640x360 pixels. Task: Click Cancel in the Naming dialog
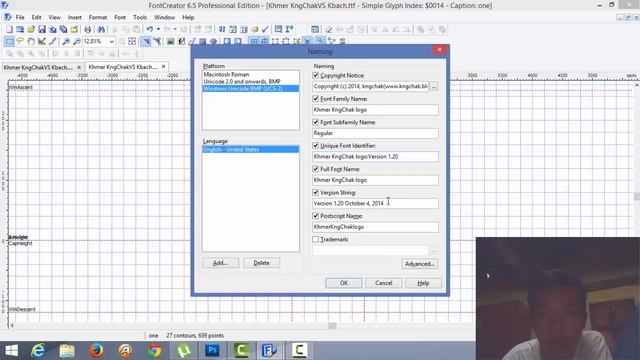[384, 283]
